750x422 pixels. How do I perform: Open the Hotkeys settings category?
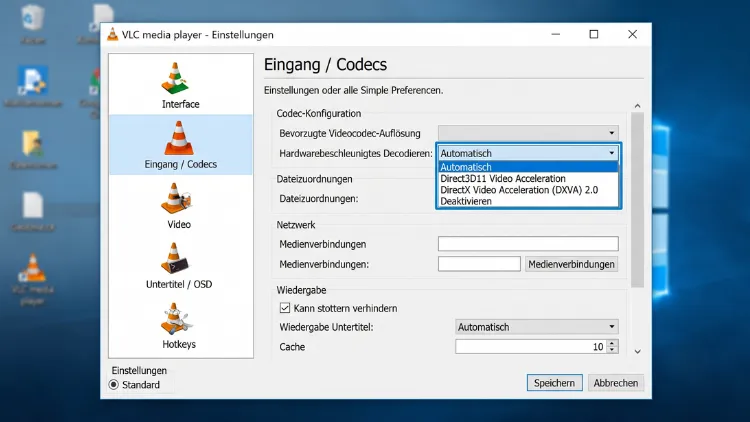[180, 325]
